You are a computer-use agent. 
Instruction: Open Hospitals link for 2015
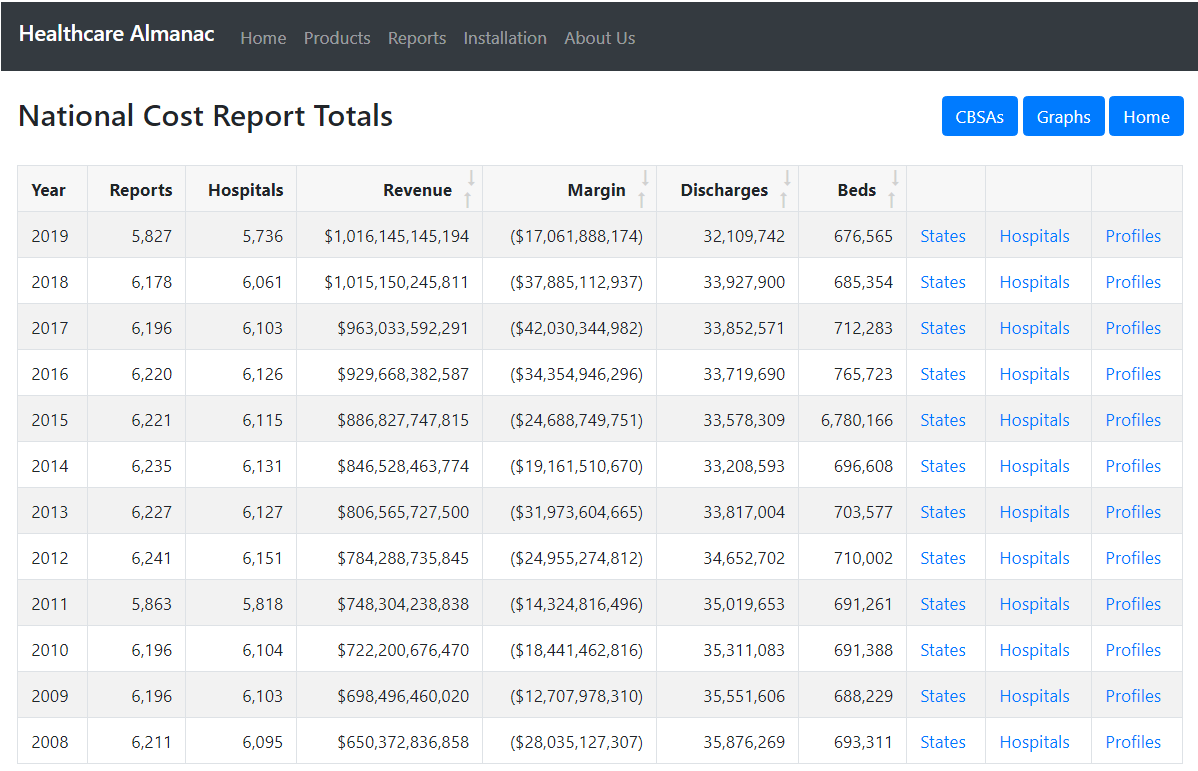pos(1034,420)
